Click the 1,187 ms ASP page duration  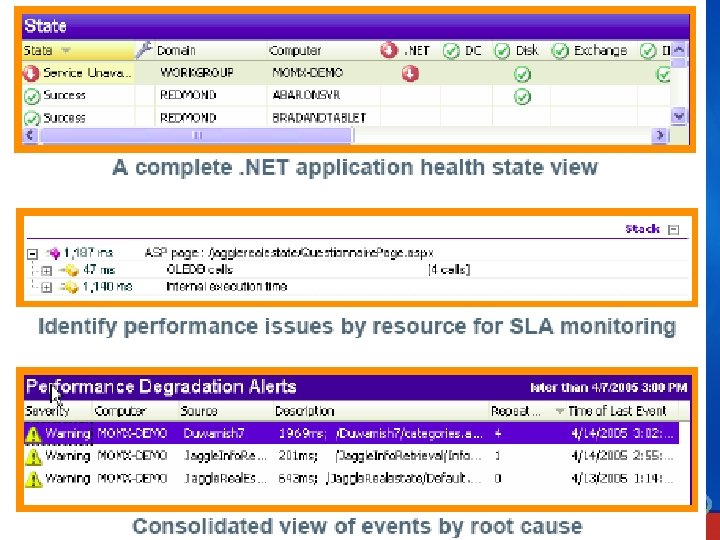point(89,253)
